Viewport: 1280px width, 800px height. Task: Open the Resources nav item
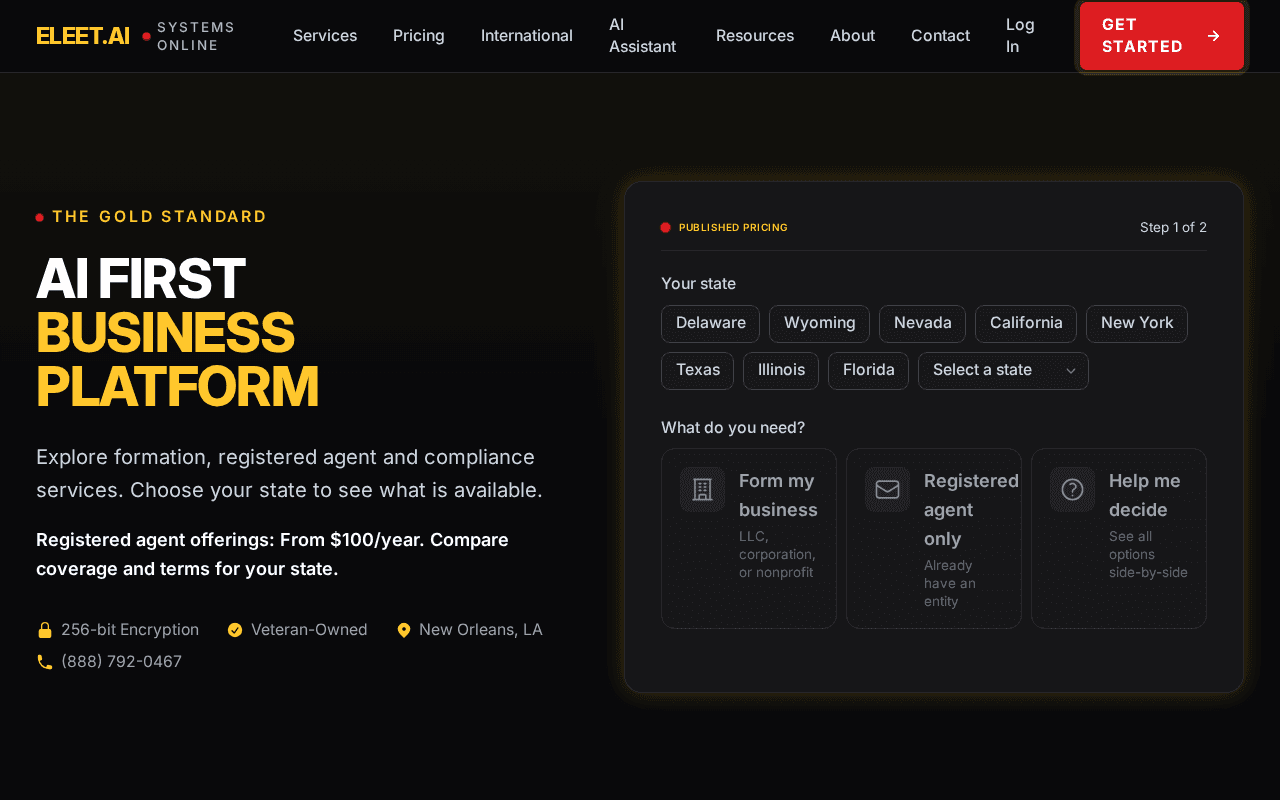pos(755,36)
